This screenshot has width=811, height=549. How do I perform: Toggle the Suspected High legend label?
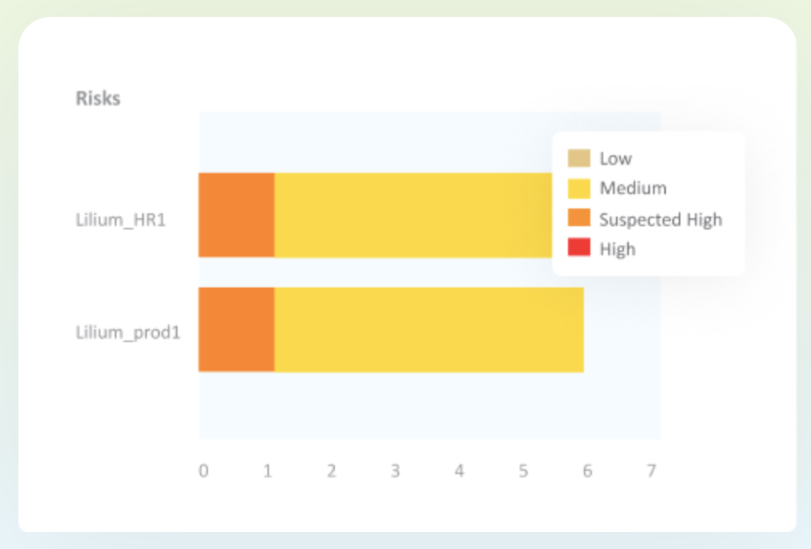[660, 219]
